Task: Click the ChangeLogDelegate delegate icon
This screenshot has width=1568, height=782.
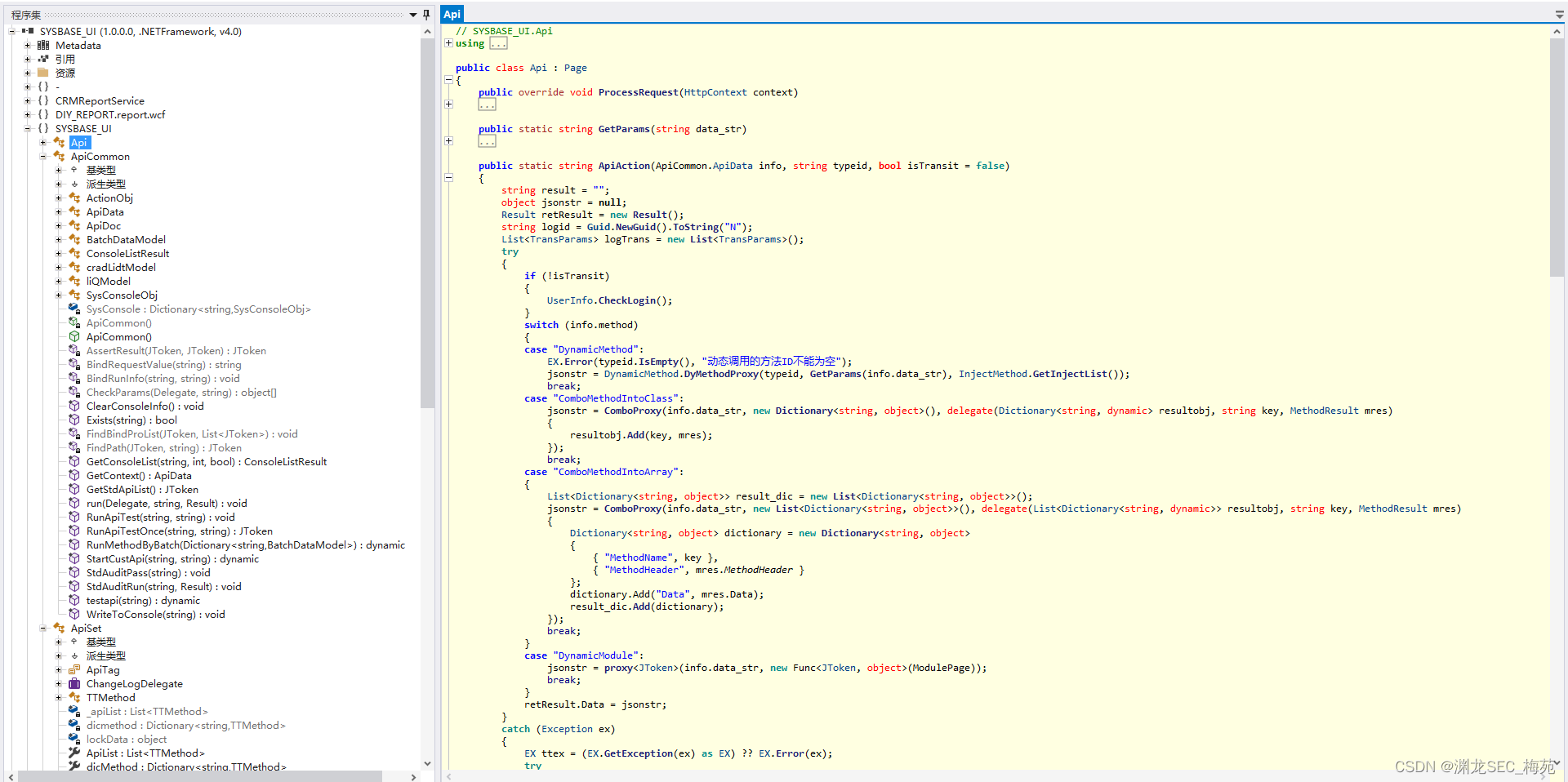Action: pos(74,683)
